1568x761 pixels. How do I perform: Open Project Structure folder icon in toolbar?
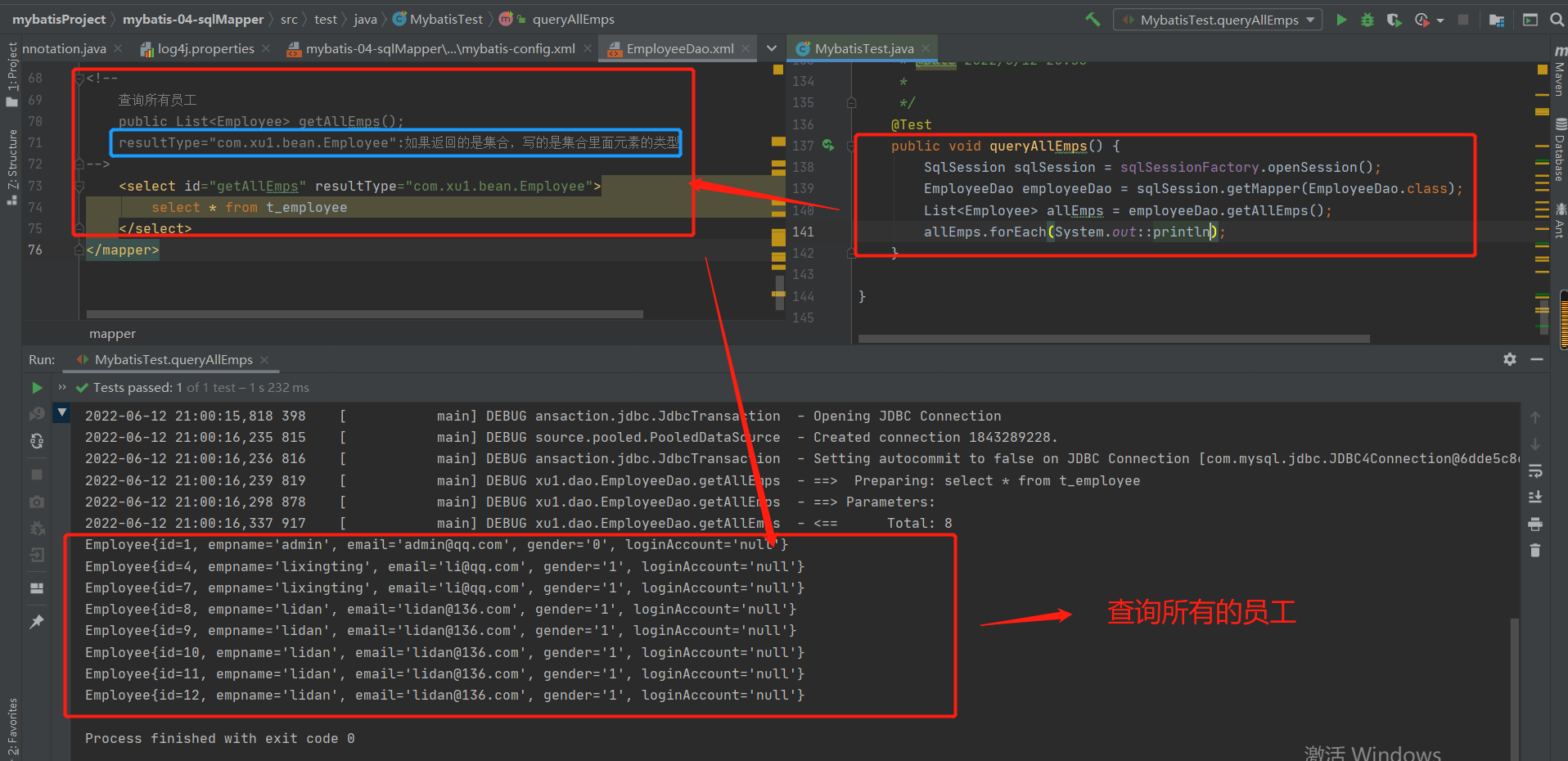click(1497, 20)
